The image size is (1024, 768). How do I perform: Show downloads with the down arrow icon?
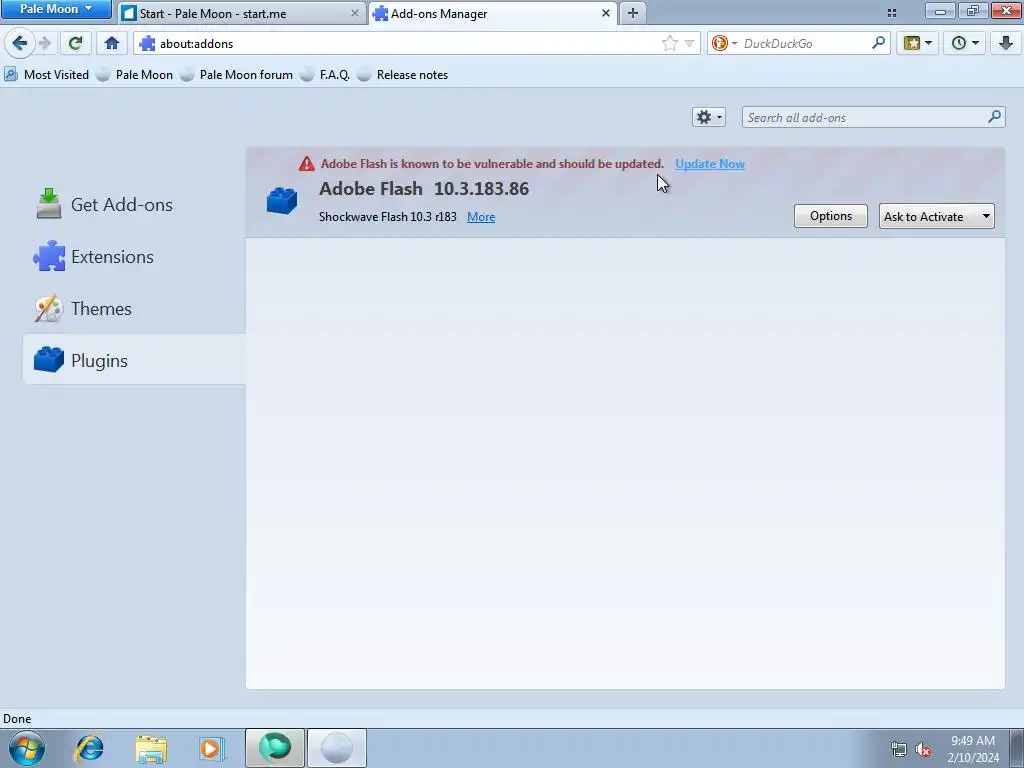[1006, 44]
